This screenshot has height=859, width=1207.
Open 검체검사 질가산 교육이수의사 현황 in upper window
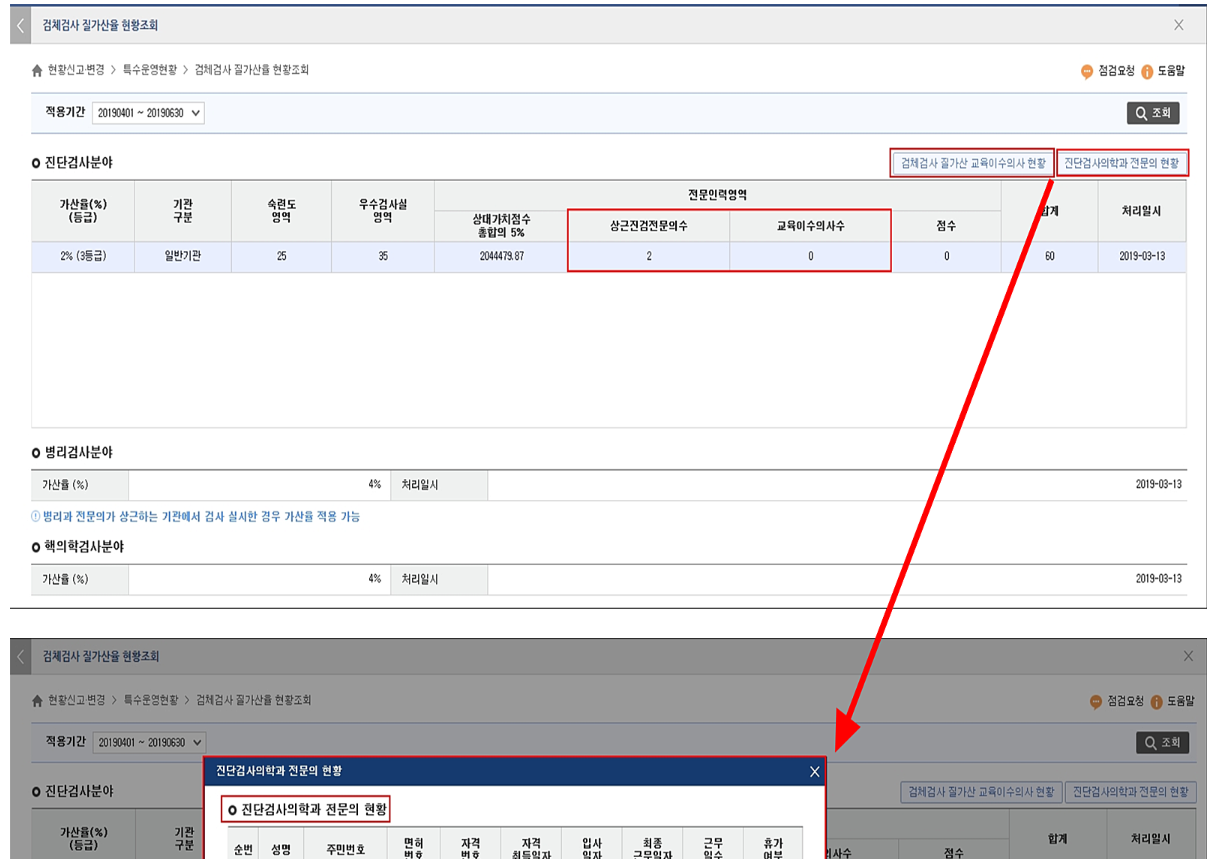tap(972, 163)
